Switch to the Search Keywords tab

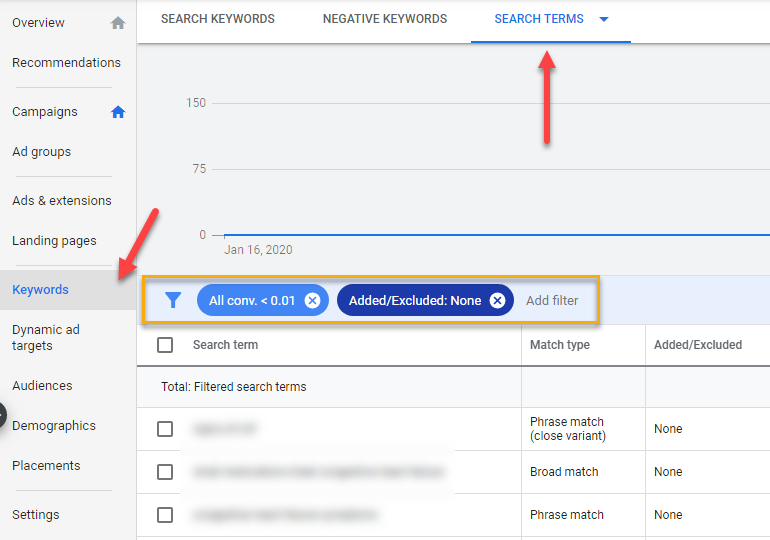(x=217, y=19)
